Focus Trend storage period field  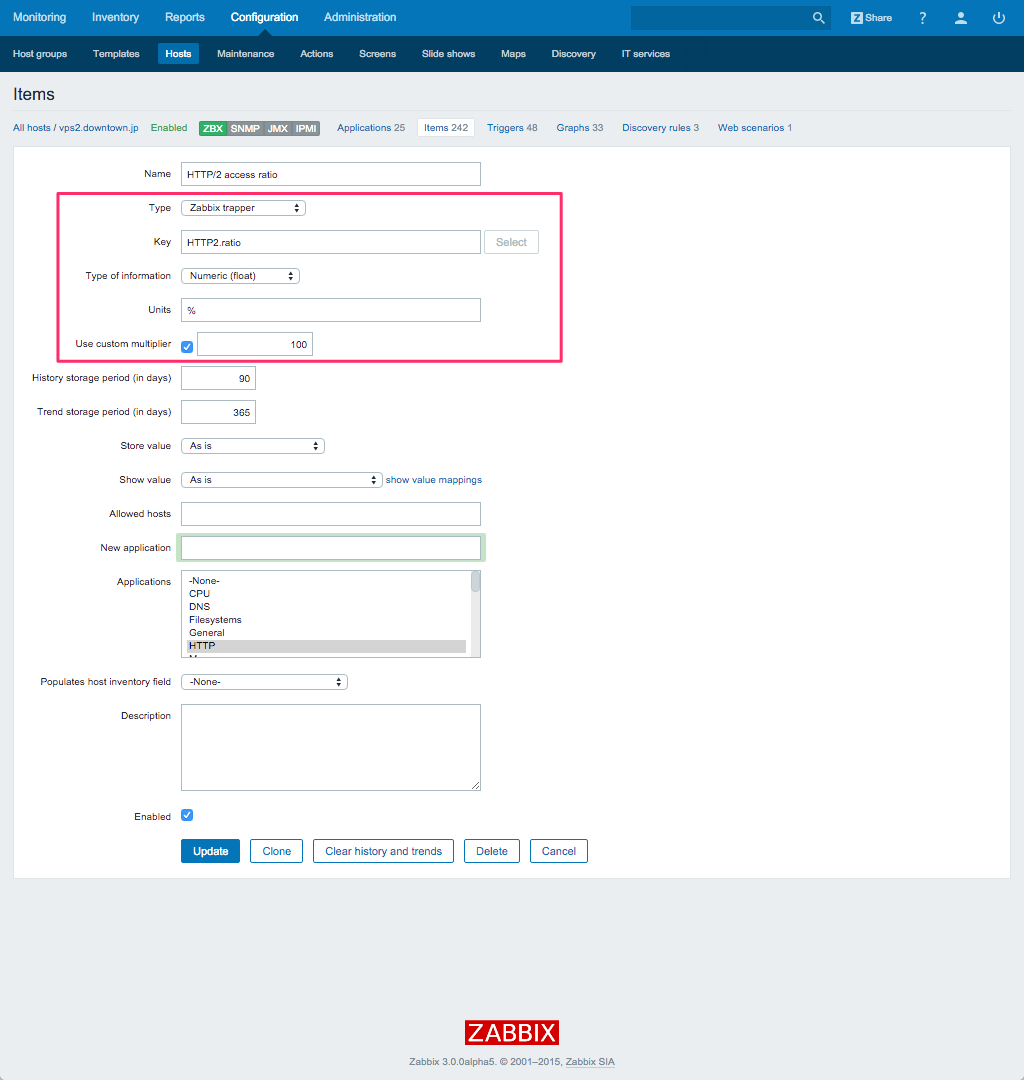point(218,412)
